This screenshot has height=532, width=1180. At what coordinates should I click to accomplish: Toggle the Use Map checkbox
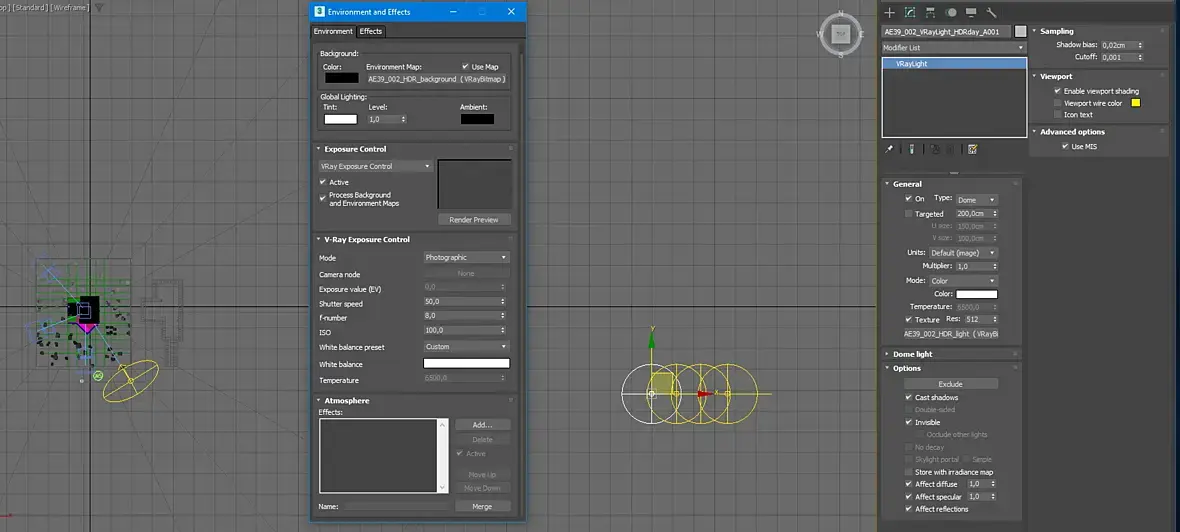pyautogui.click(x=465, y=67)
